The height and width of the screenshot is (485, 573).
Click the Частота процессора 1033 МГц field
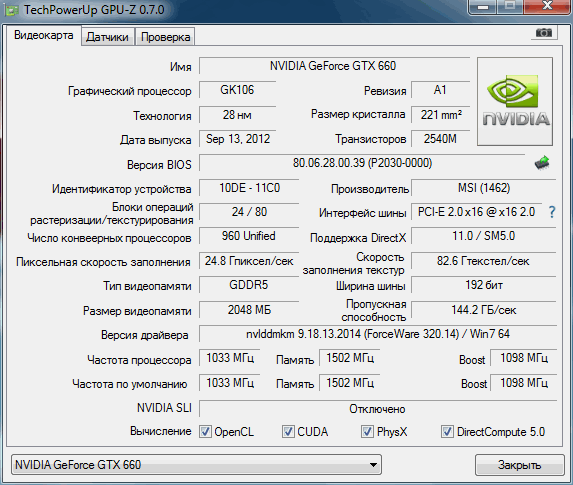[229, 358]
